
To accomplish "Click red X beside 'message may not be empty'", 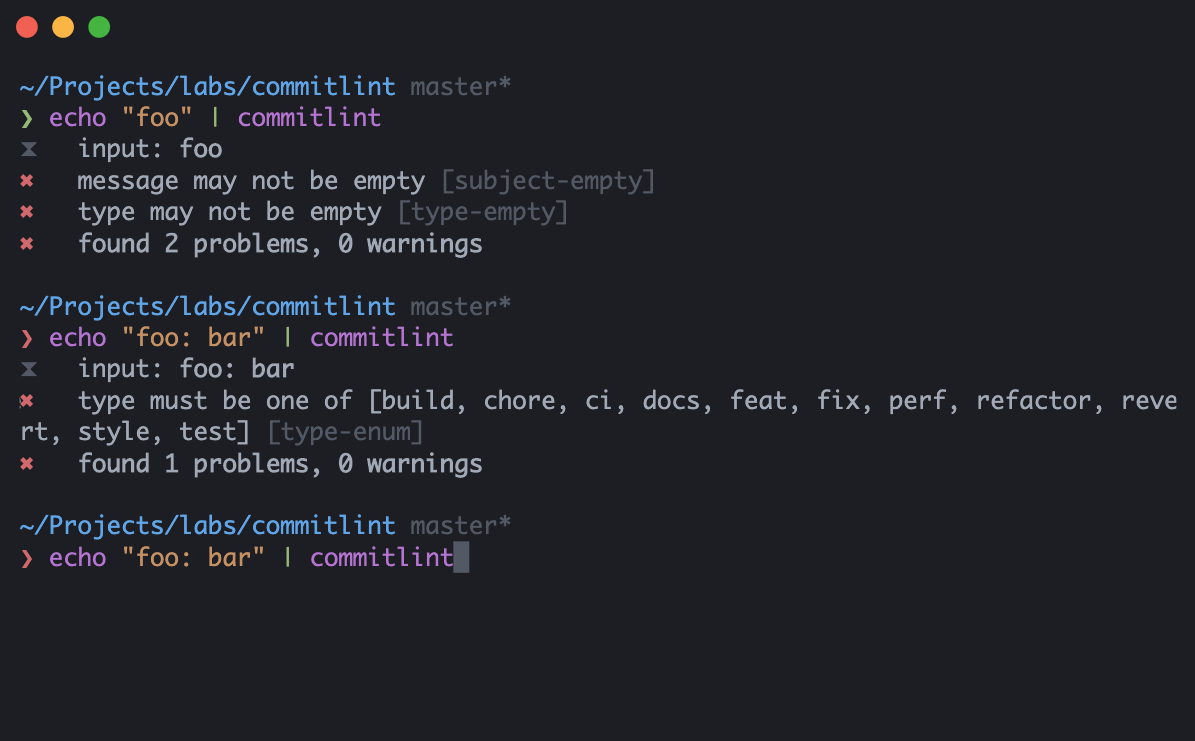I will pos(27,181).
